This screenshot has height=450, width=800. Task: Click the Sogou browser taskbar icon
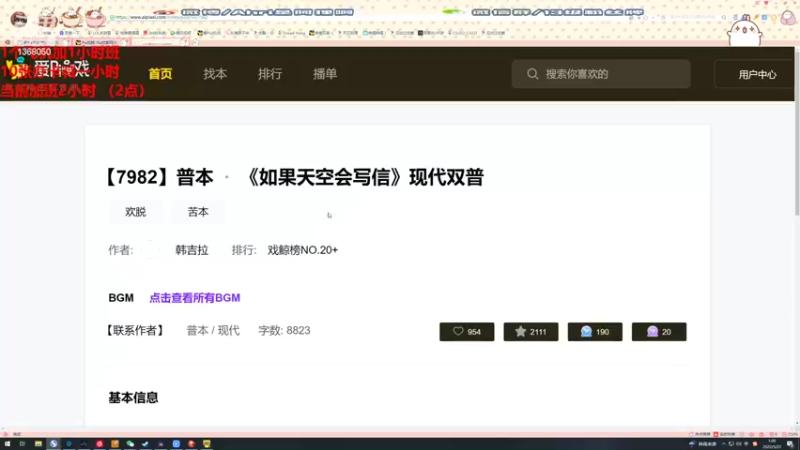pyautogui.click(x=54, y=444)
